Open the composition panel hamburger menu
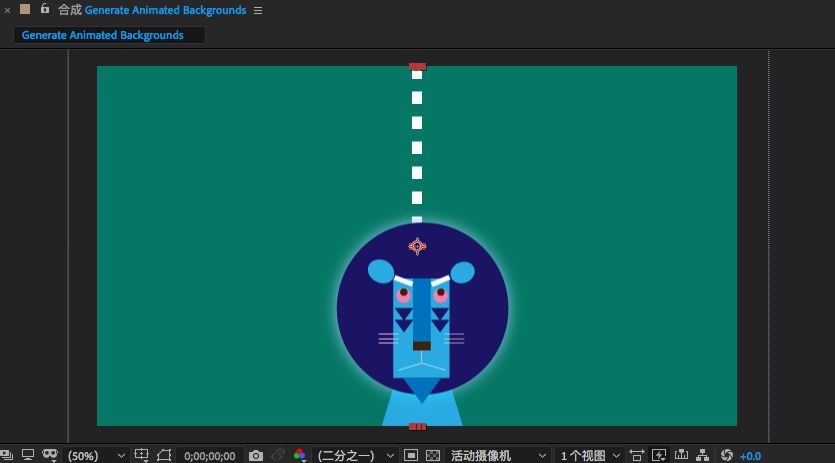Viewport: 835px width, 463px height. [258, 11]
